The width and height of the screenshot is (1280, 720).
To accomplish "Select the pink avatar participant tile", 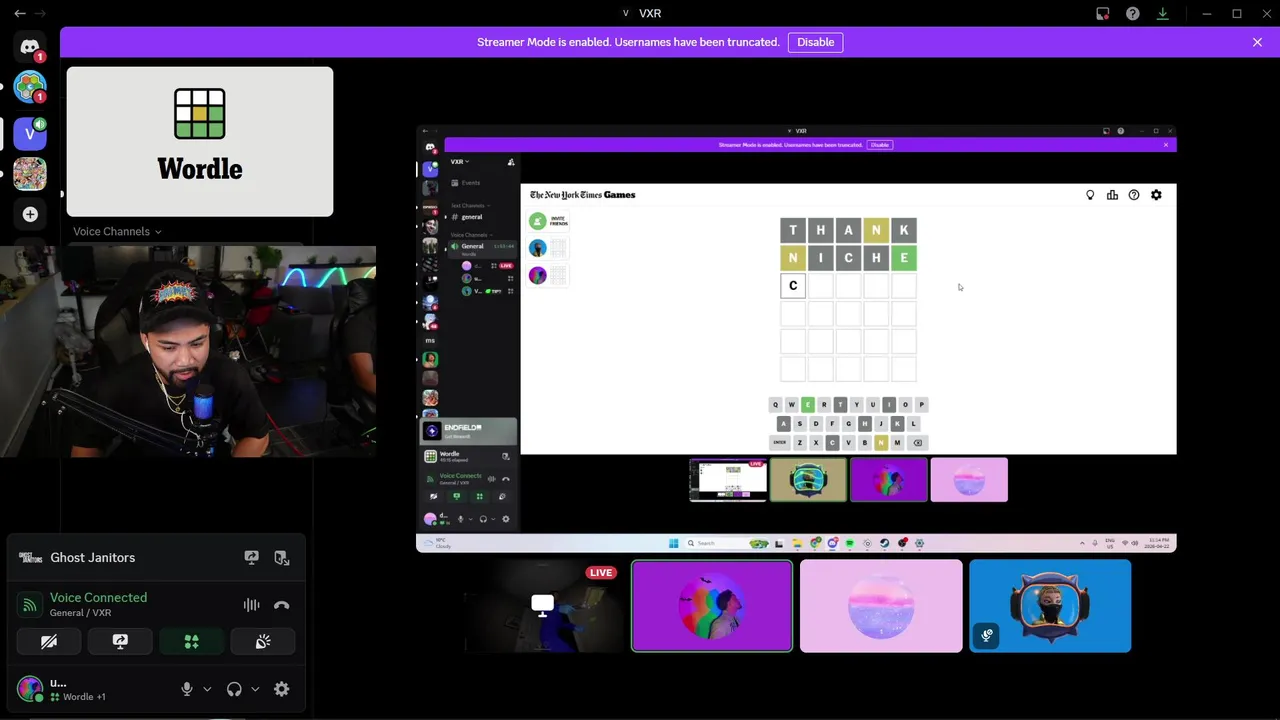I will click(881, 606).
